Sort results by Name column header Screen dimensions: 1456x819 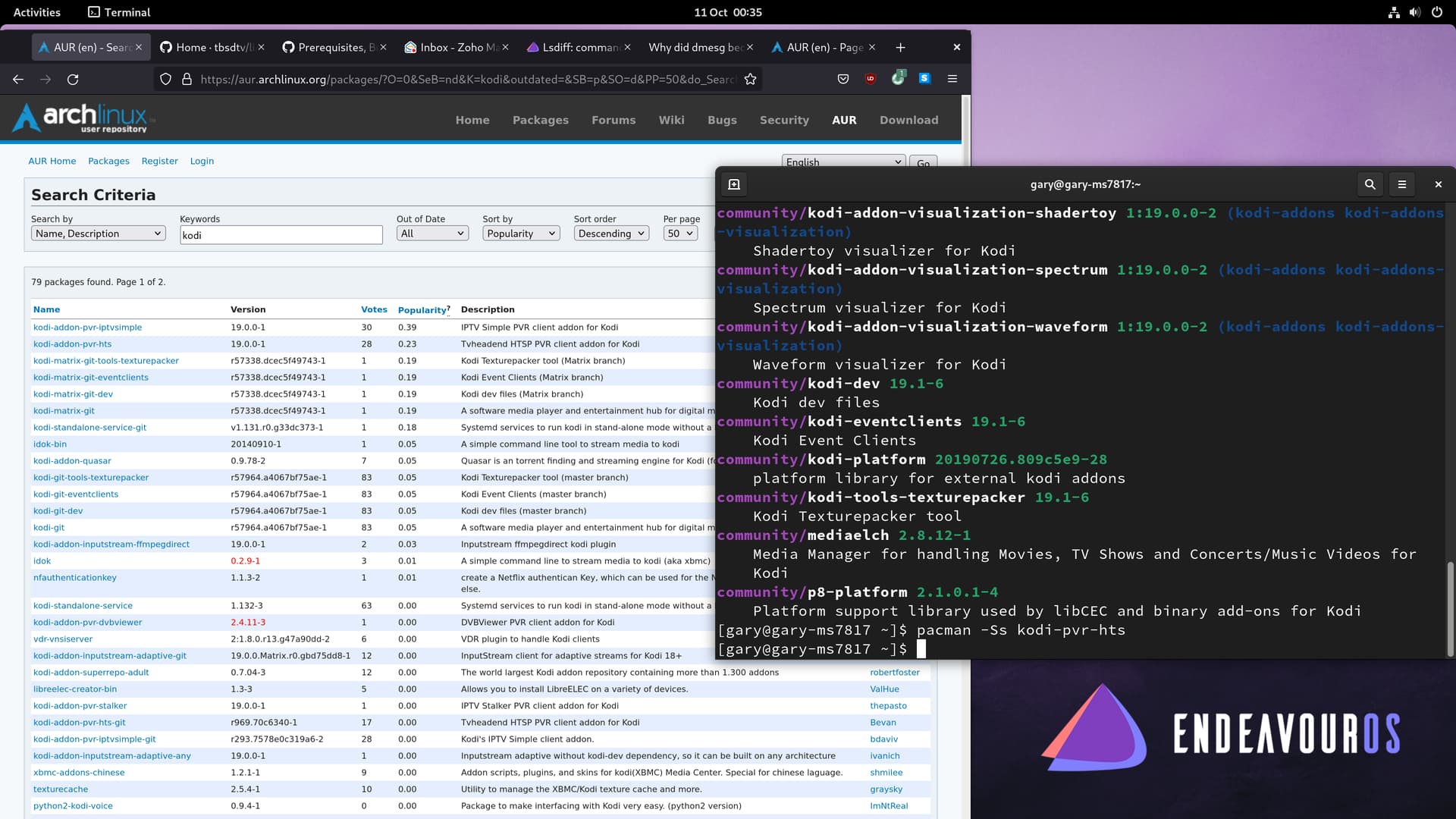(x=46, y=309)
